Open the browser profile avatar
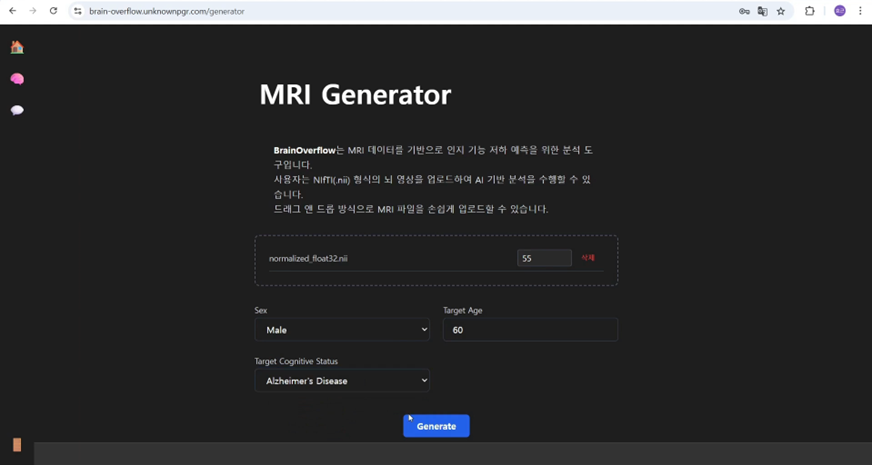Viewport: 872px width, 465px height. 840,11
